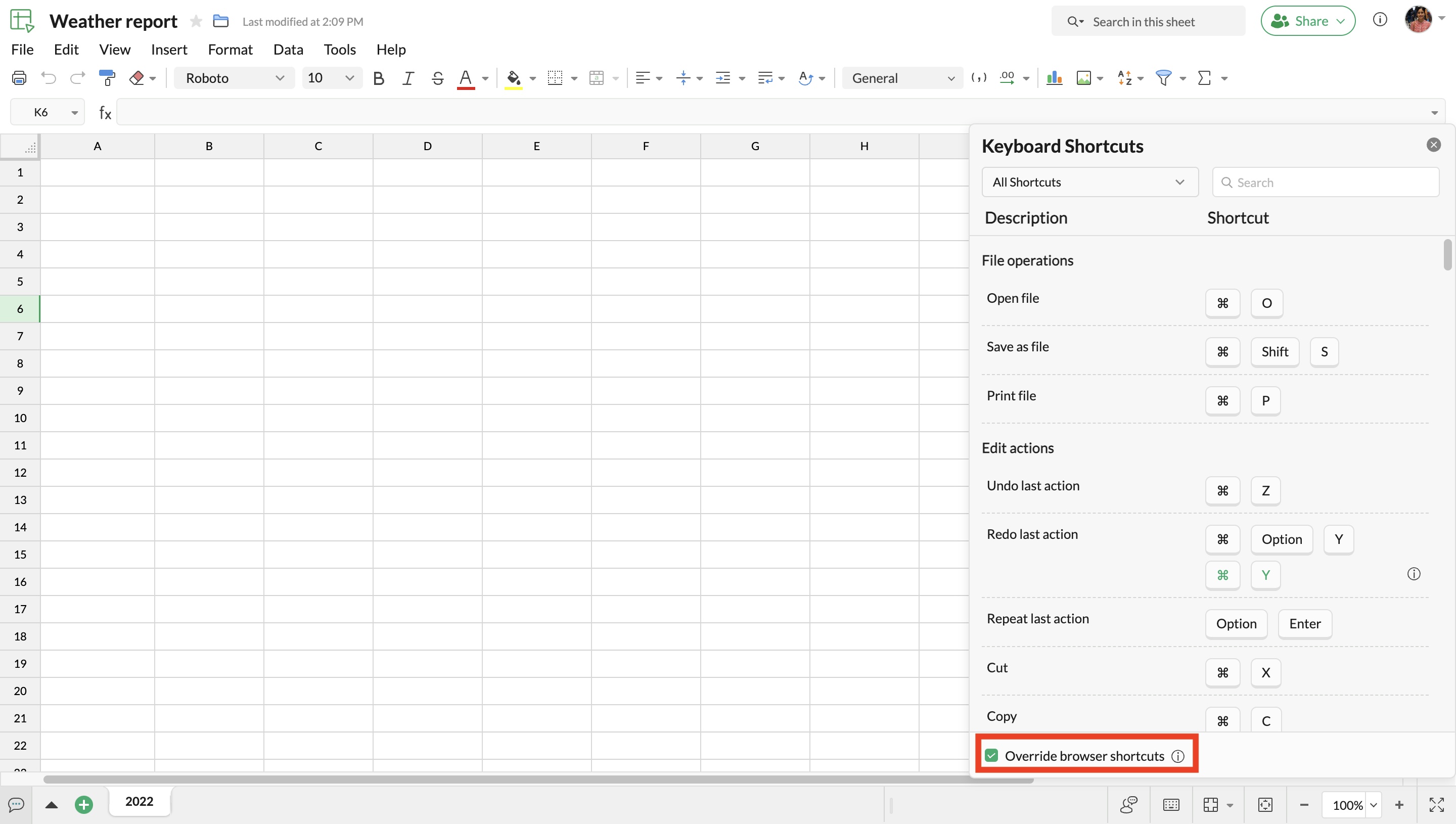Click the comments icon in bottom bar

(16, 804)
